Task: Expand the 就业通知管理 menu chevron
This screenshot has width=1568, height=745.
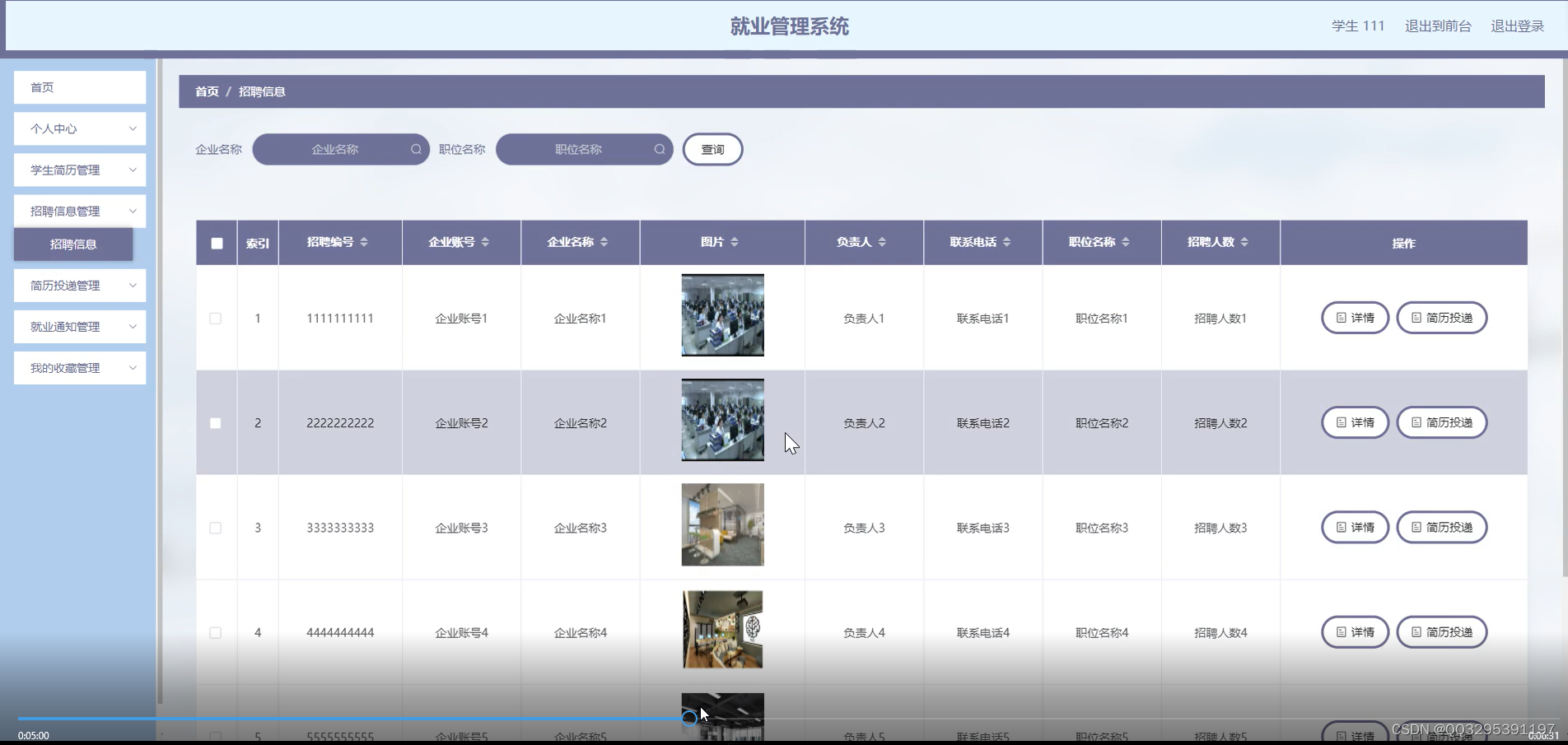Action: (x=133, y=326)
